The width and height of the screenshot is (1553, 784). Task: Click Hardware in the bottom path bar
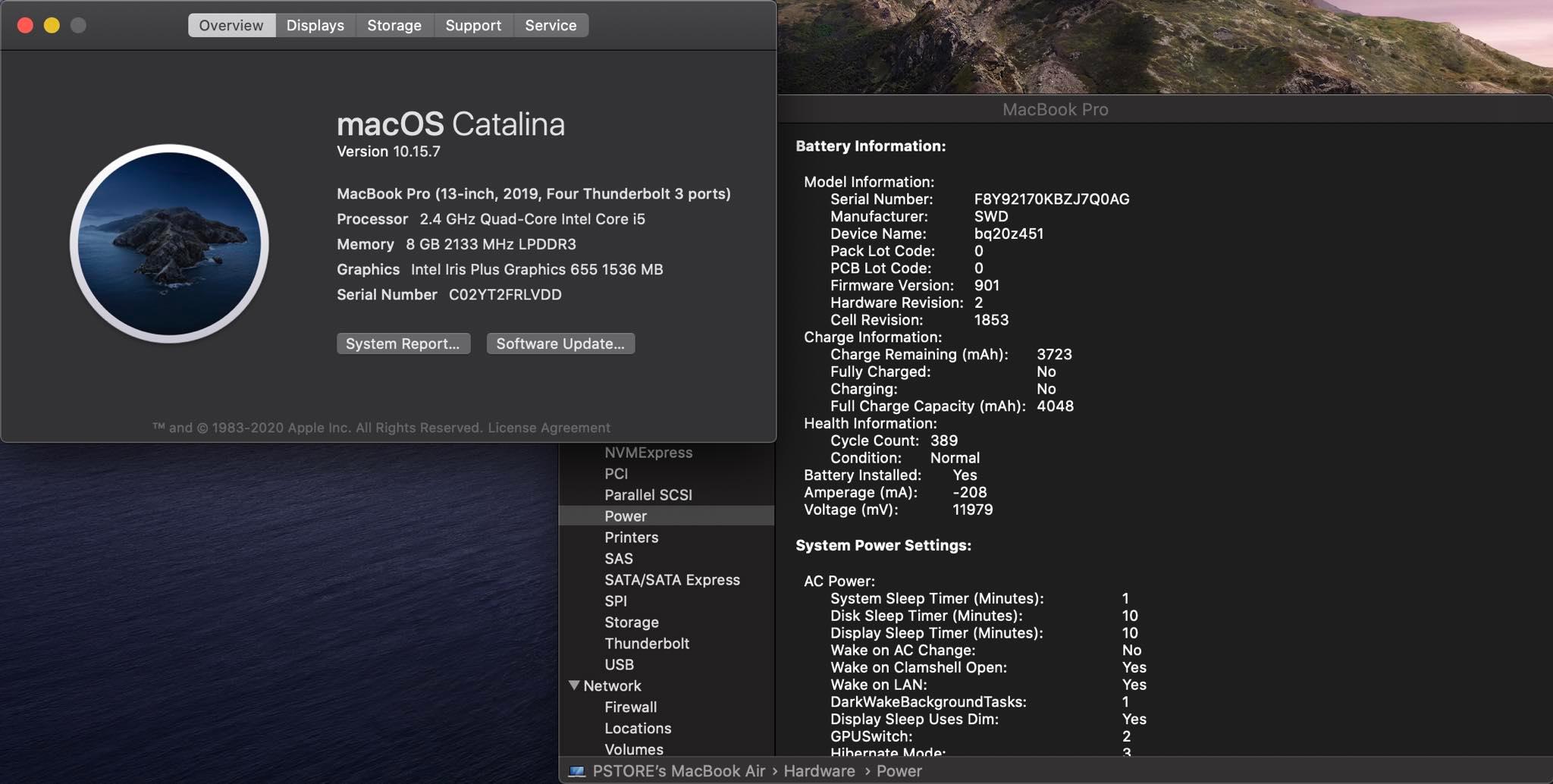(819, 771)
